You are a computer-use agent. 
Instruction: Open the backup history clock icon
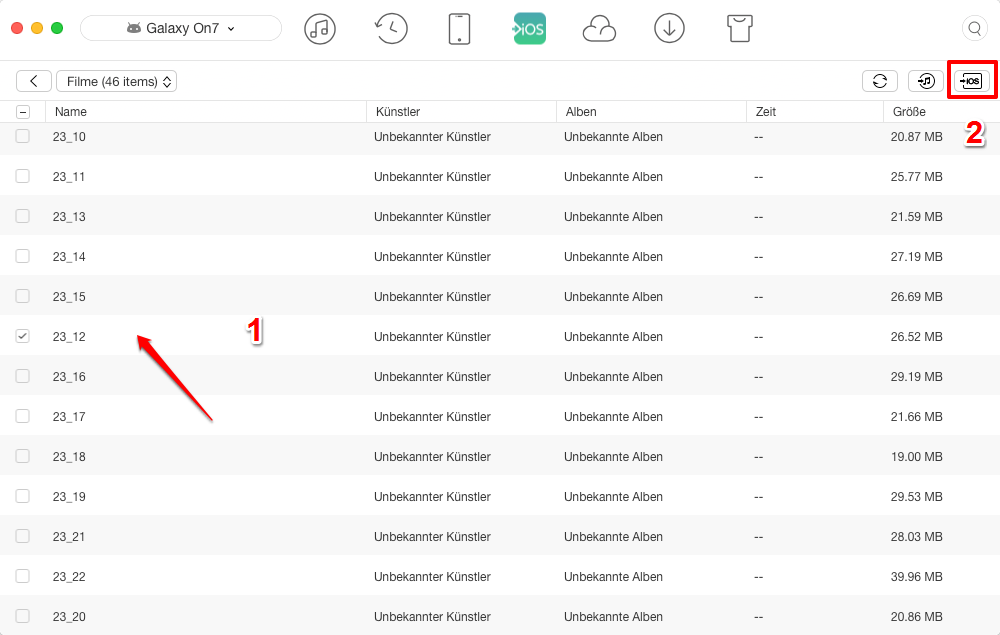[390, 28]
